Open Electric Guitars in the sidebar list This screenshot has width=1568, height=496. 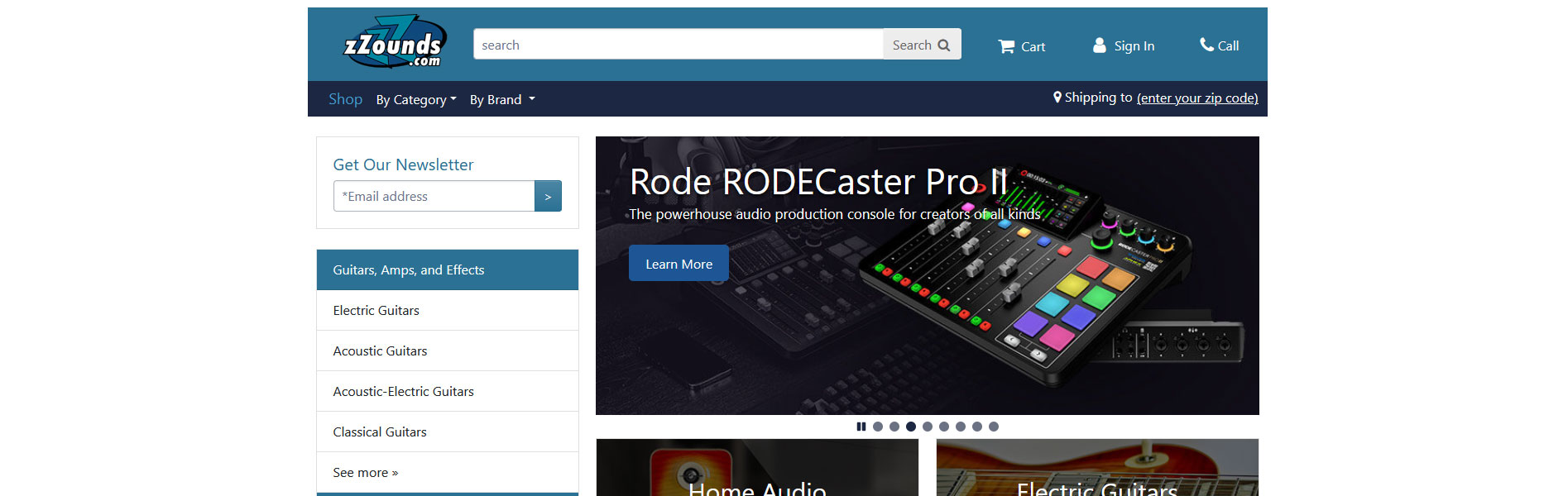(x=447, y=310)
